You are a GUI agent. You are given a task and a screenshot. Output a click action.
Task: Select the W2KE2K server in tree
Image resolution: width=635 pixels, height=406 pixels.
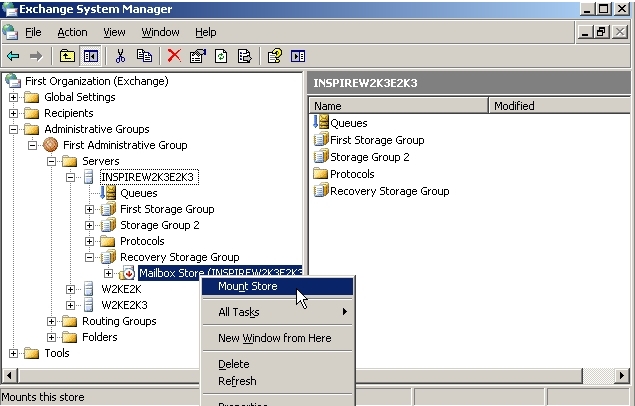point(121,289)
